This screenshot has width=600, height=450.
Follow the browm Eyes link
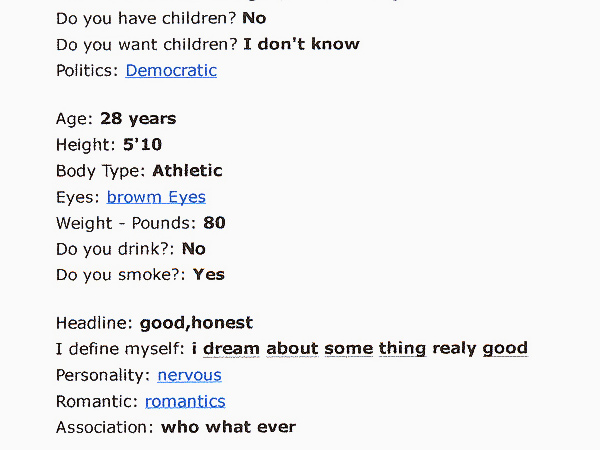(x=156, y=197)
